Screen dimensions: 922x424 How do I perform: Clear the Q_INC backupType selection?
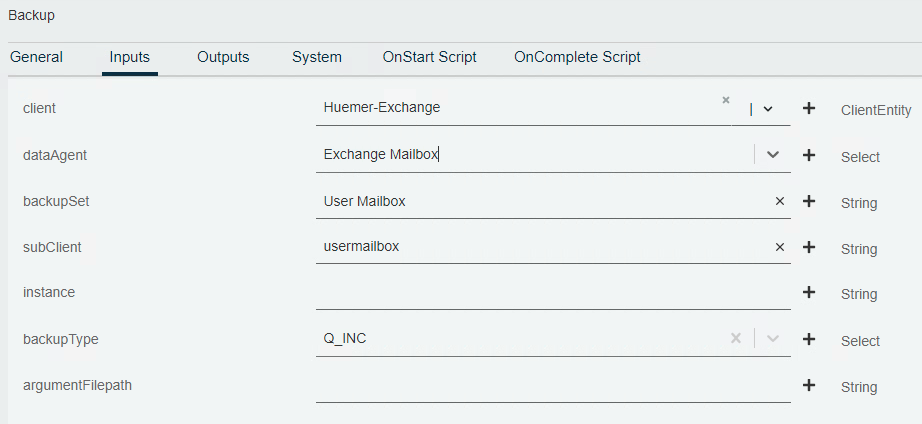(736, 338)
